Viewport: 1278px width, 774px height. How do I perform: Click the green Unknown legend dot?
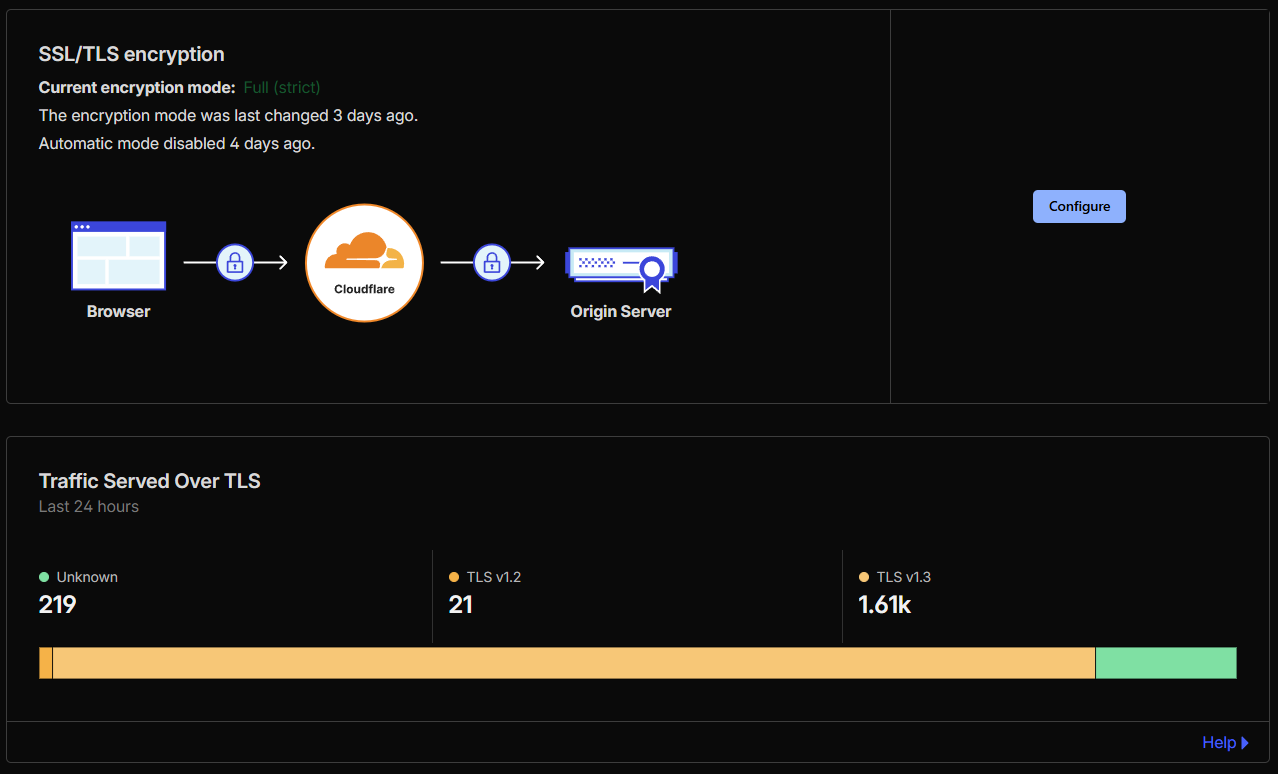[44, 577]
